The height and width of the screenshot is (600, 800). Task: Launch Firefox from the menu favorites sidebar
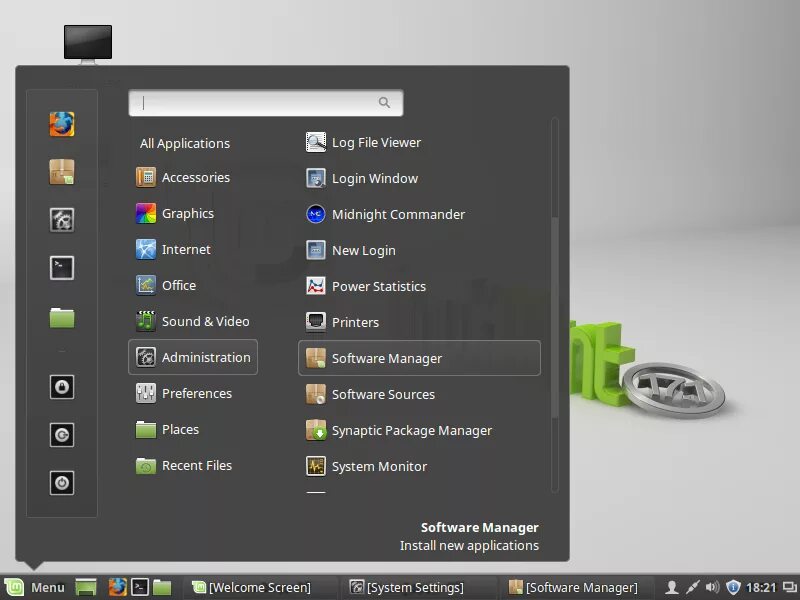pos(62,124)
